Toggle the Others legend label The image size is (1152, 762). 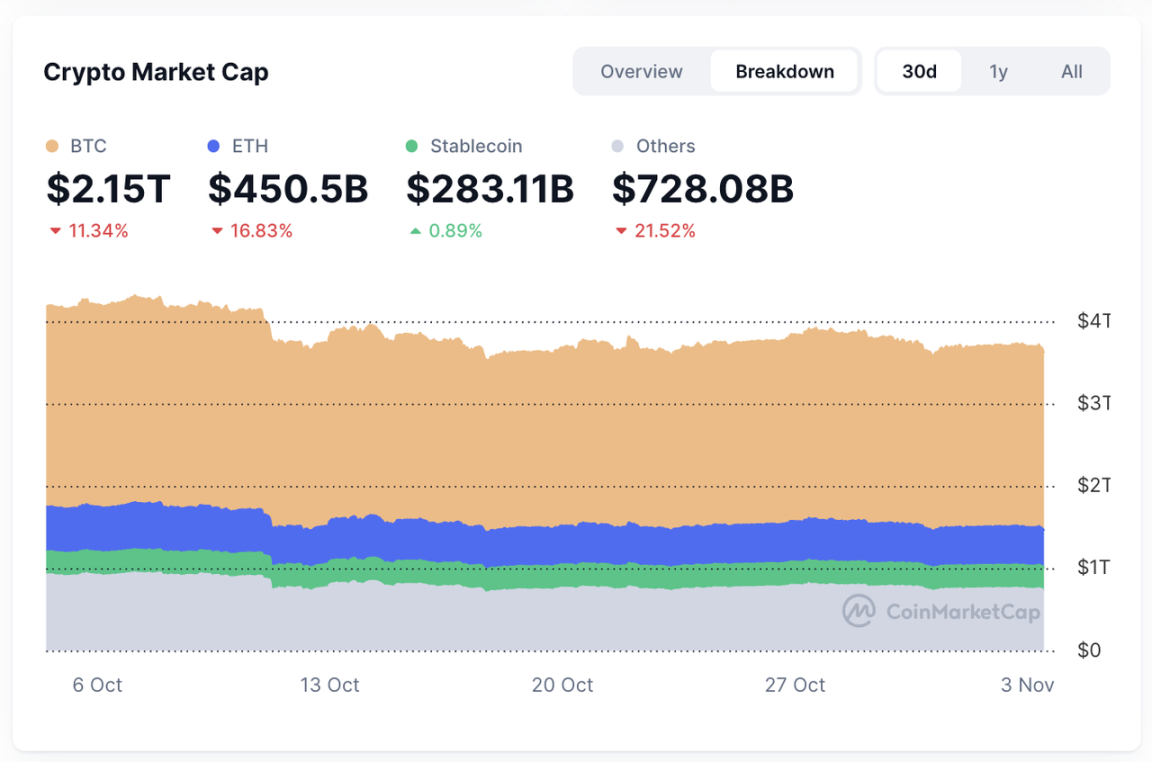tap(665, 146)
